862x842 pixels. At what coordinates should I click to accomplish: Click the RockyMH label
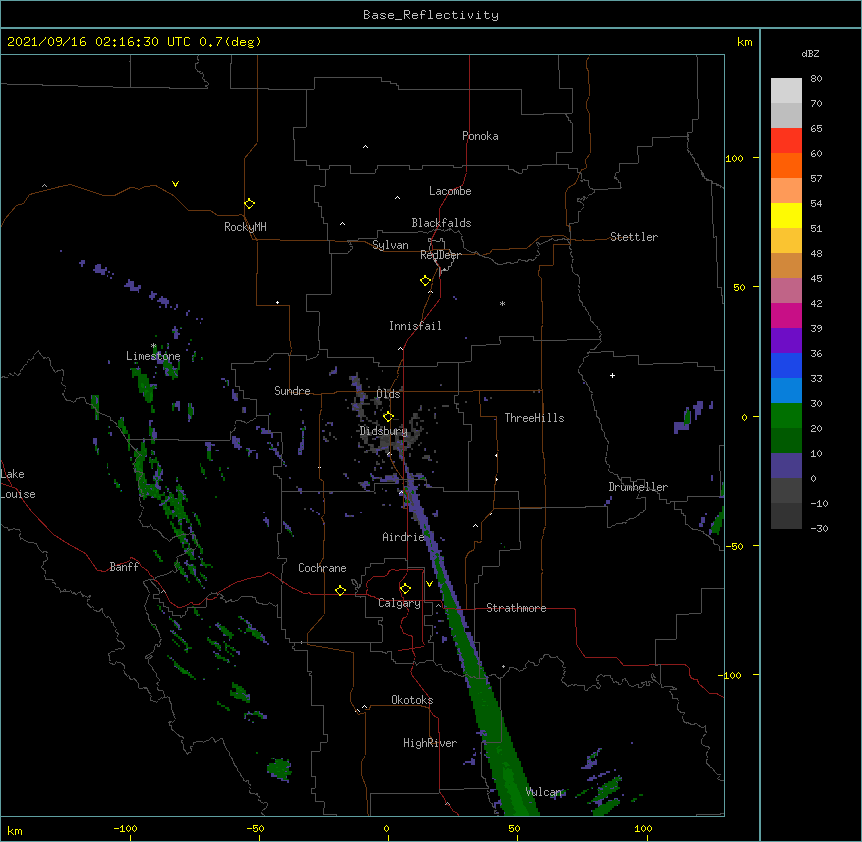pyautogui.click(x=245, y=227)
